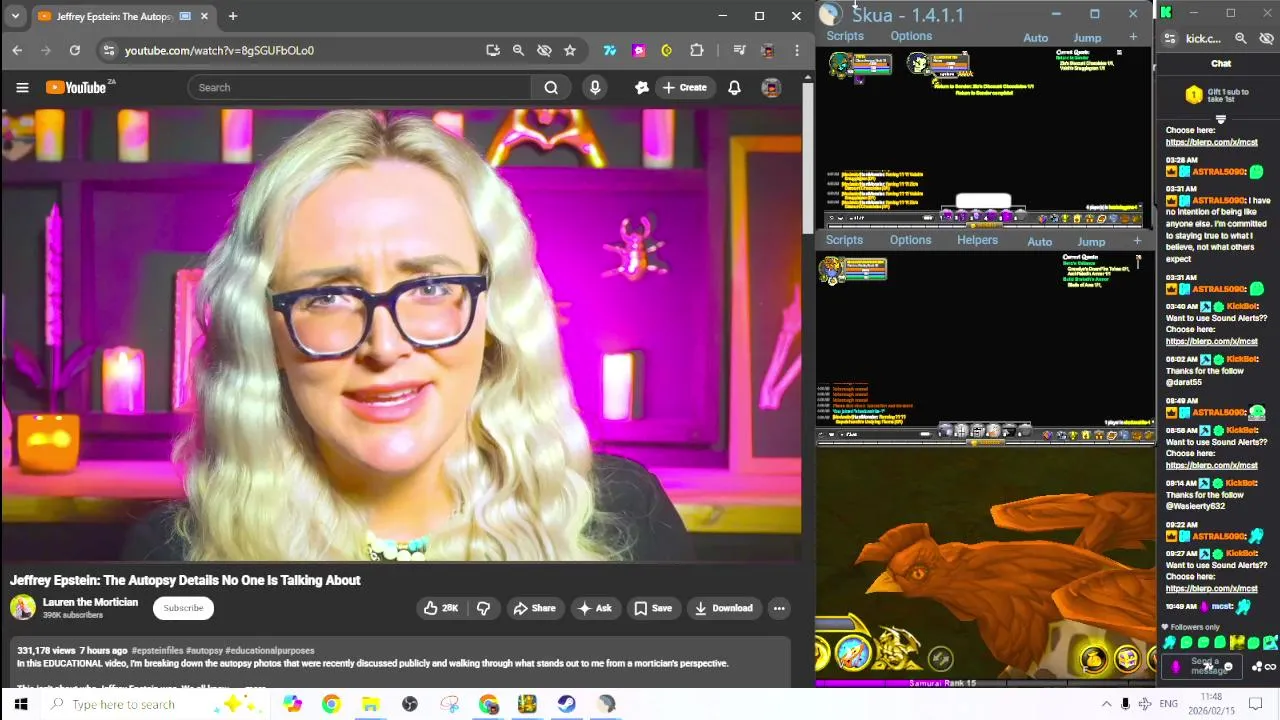Open Options menu in Skua 1.4.1.1 window
Image resolution: width=1280 pixels, height=720 pixels.
click(911, 36)
